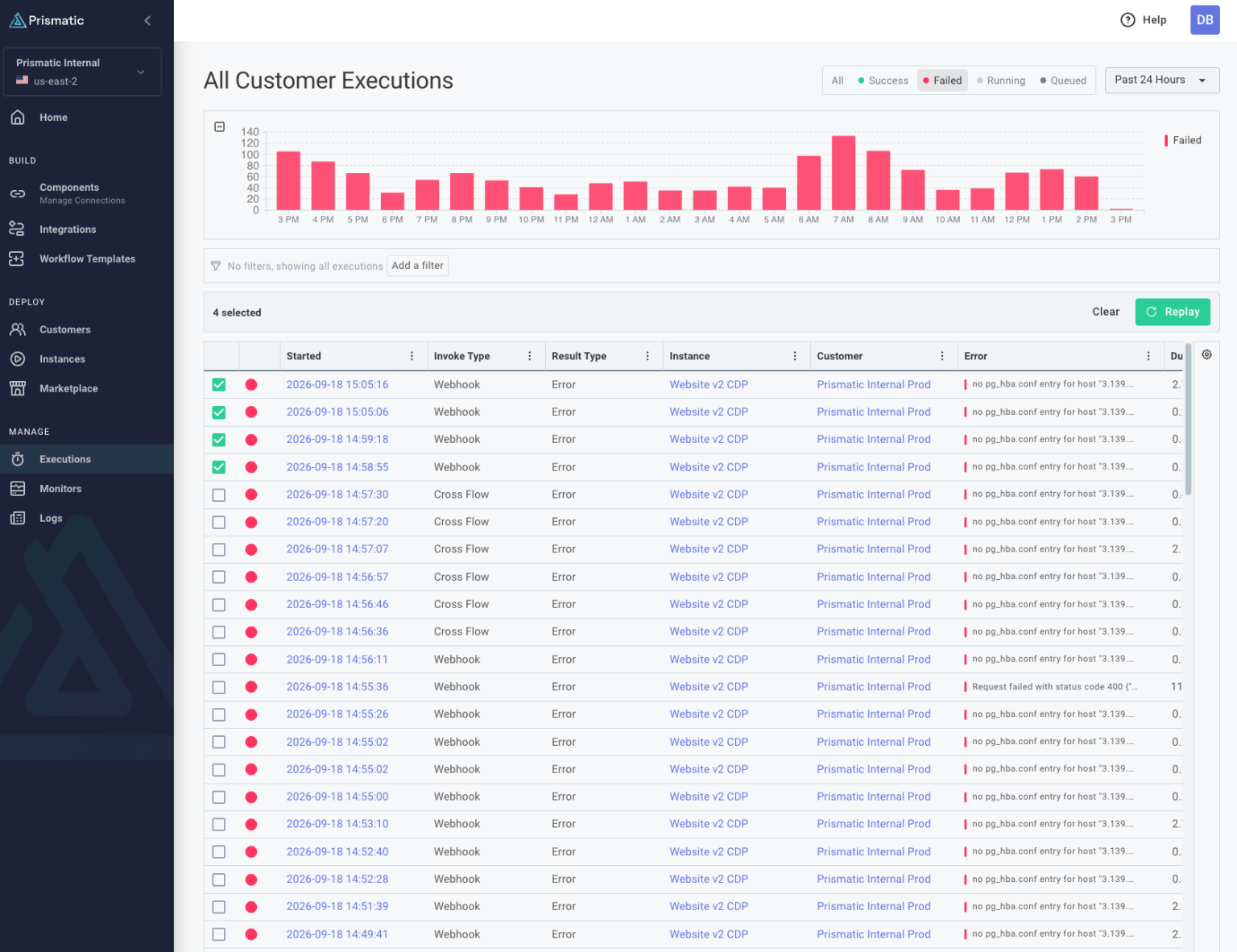Uncheck the 2026-09-18 14:58:55 execution row

click(219, 467)
